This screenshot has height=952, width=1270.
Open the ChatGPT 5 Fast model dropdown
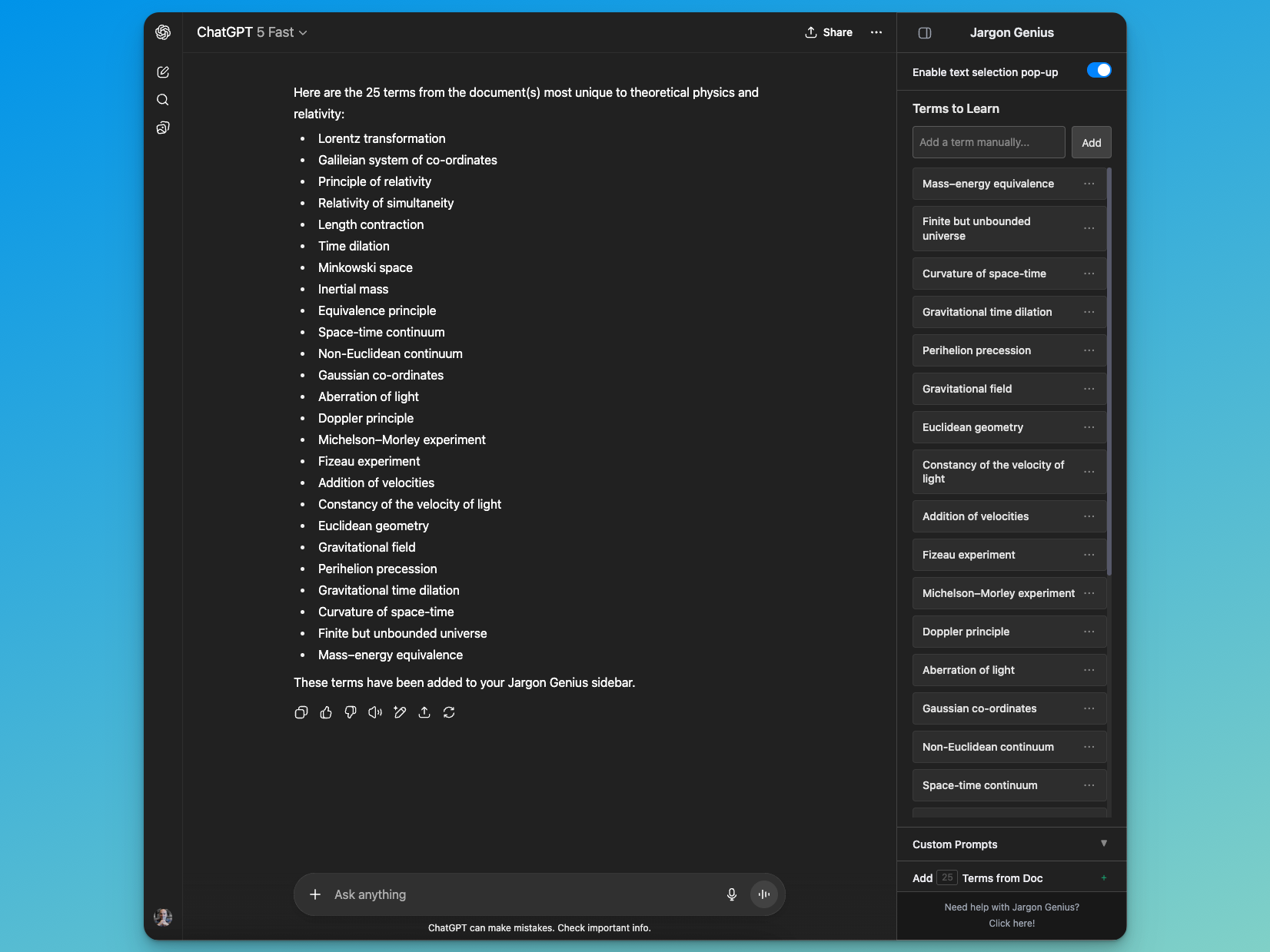click(x=251, y=32)
